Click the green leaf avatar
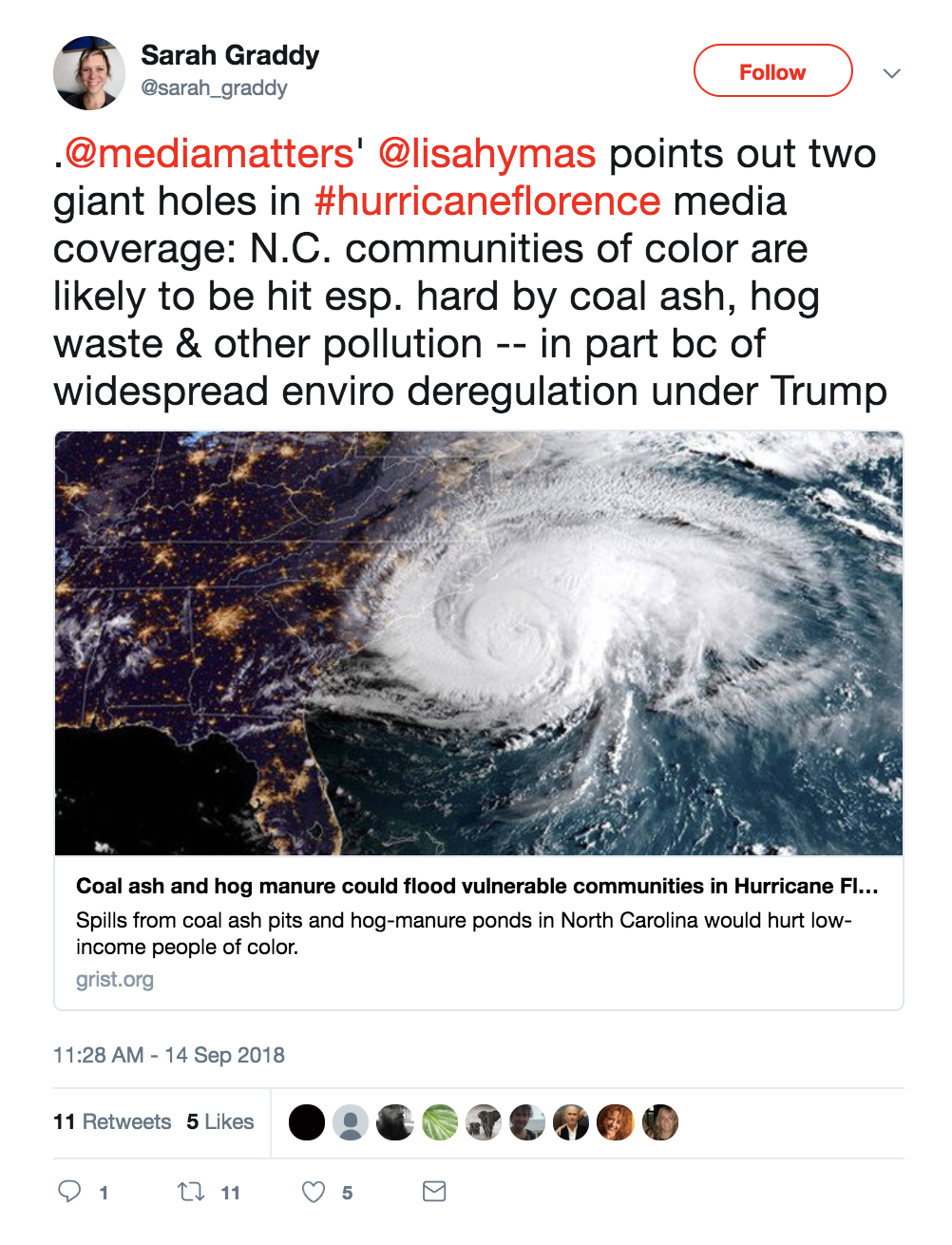Image resolution: width=952 pixels, height=1245 pixels. [440, 1122]
